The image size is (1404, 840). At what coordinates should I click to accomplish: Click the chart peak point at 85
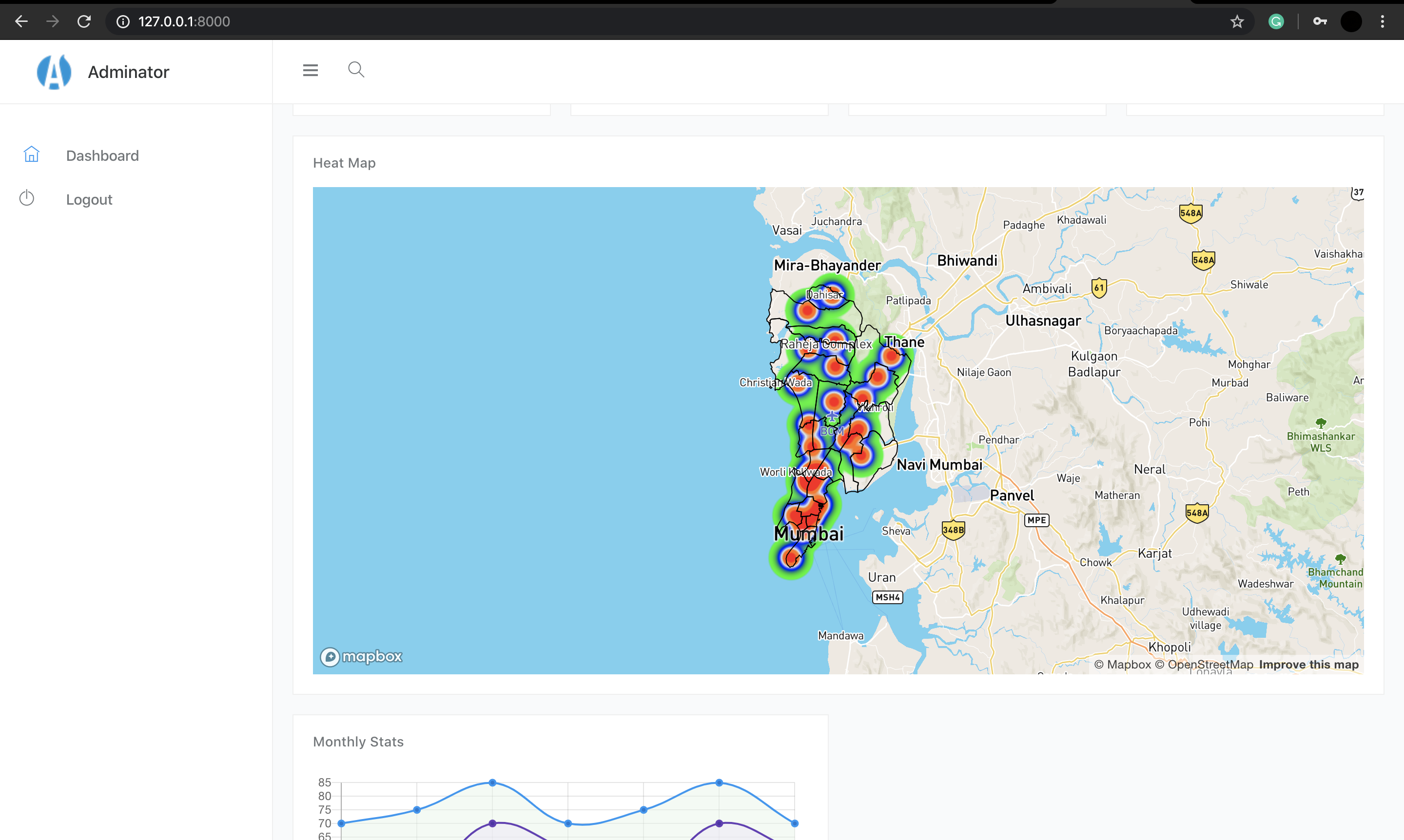492,783
